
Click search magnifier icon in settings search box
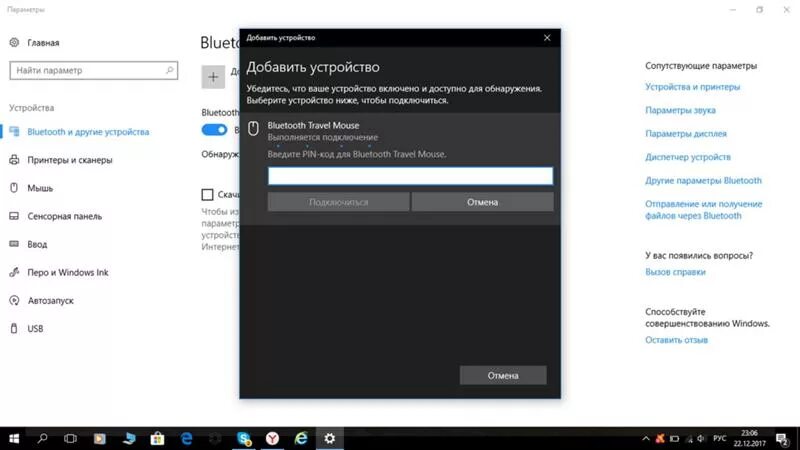click(x=169, y=70)
